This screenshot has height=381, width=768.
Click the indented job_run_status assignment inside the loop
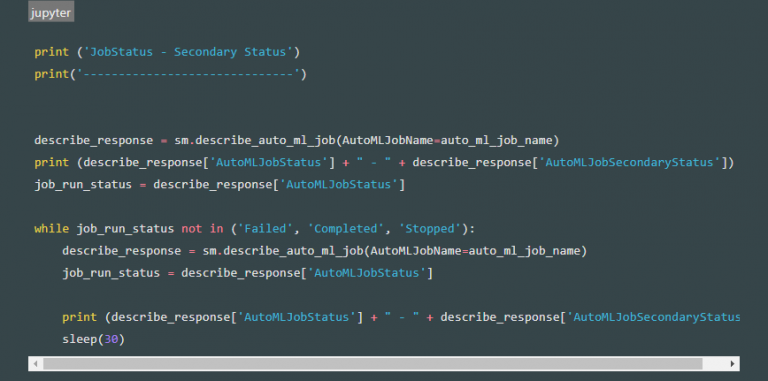247,273
